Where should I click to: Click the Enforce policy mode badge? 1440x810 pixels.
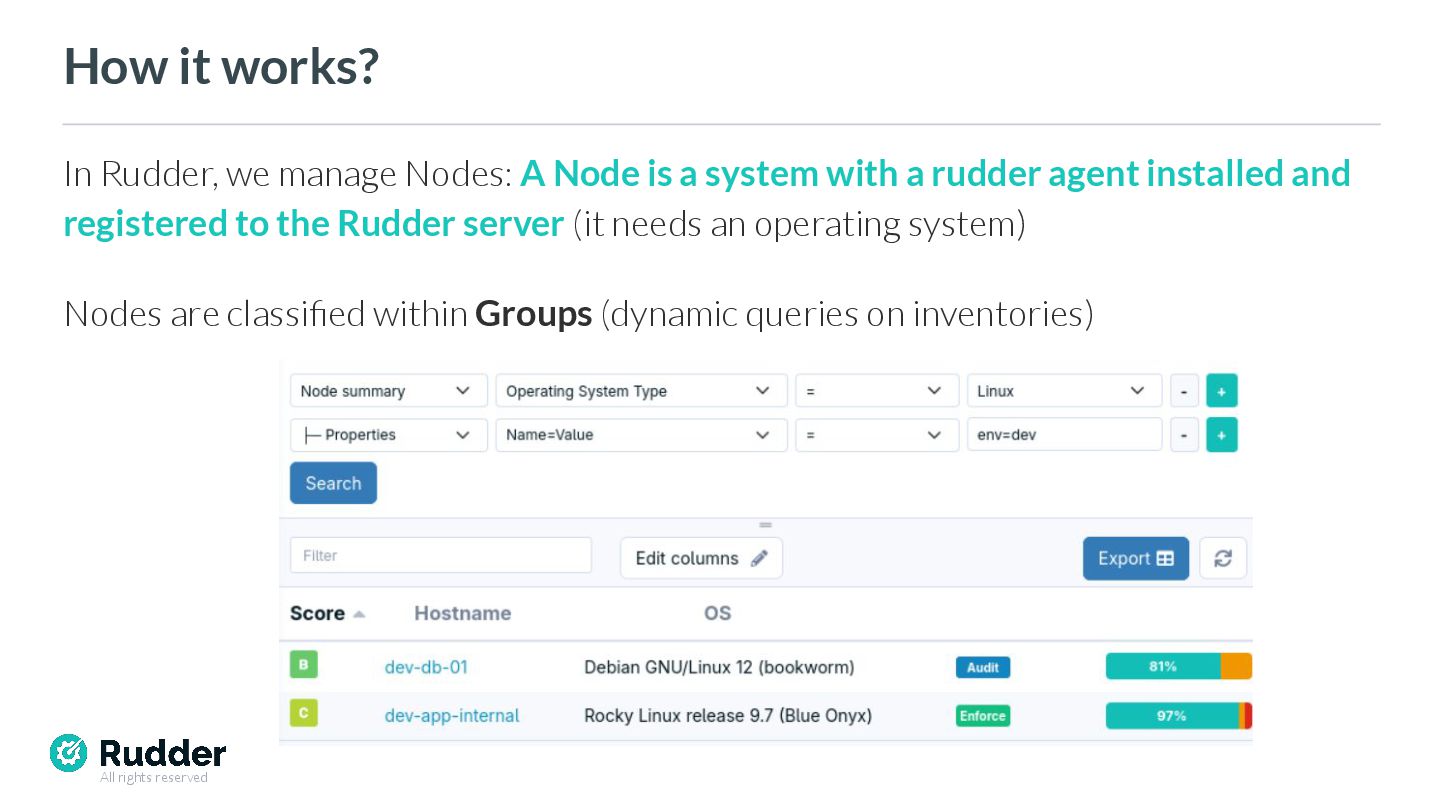coord(982,716)
